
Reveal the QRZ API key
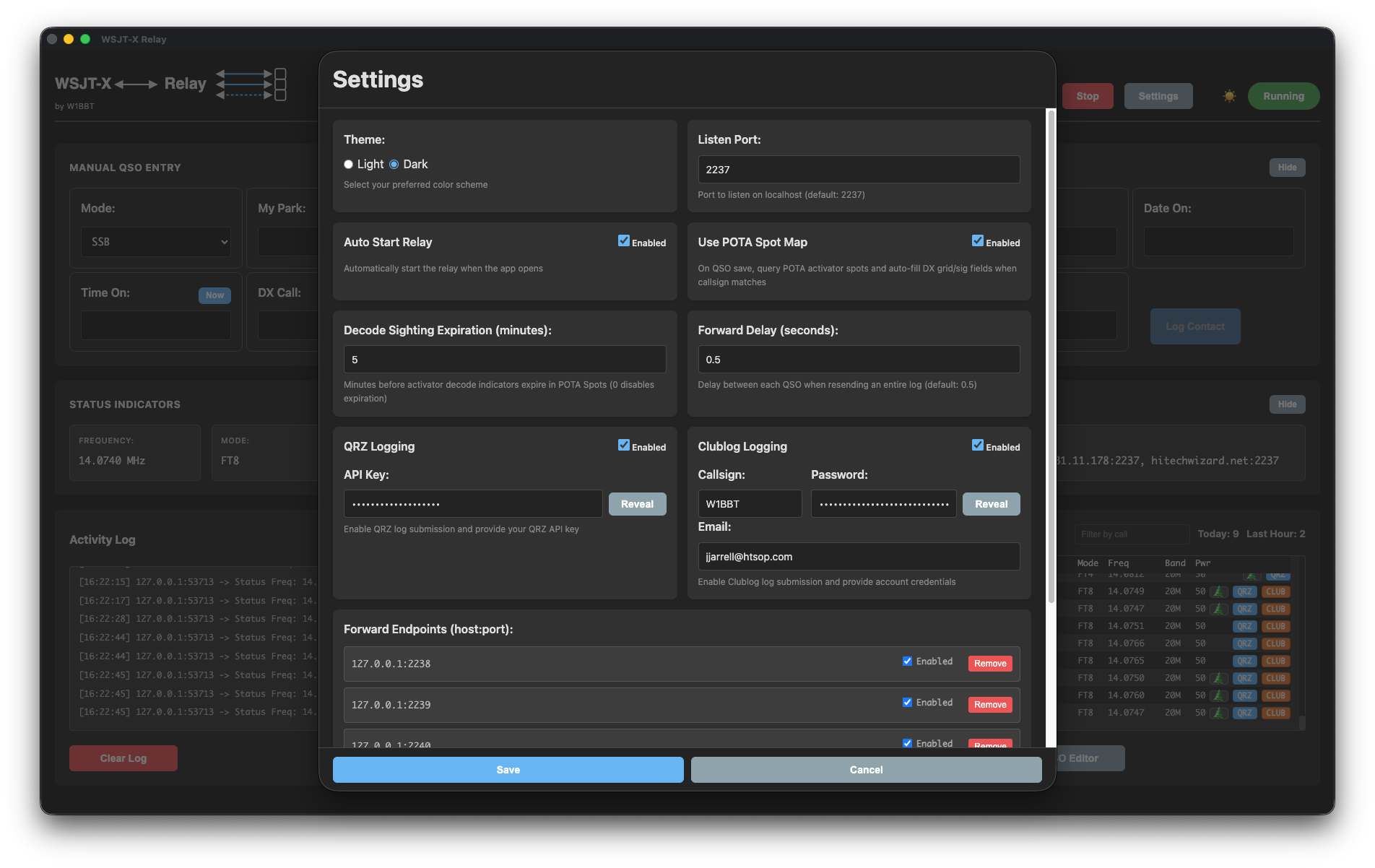tap(637, 504)
